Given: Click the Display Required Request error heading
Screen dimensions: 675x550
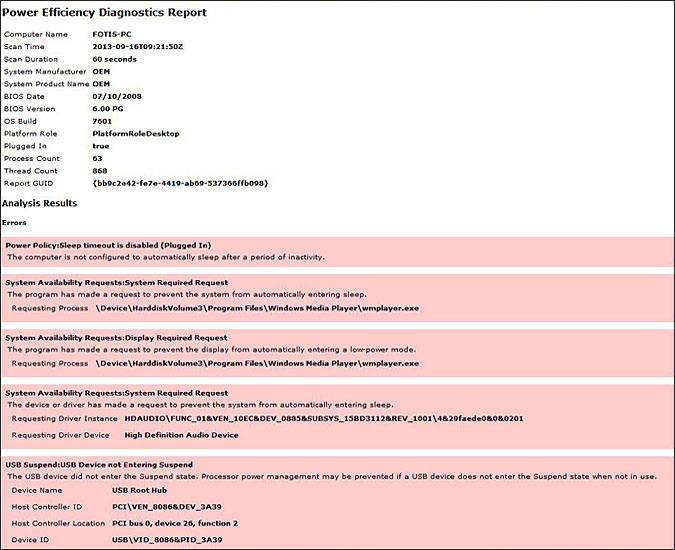Looking at the screenshot, I should point(117,338).
